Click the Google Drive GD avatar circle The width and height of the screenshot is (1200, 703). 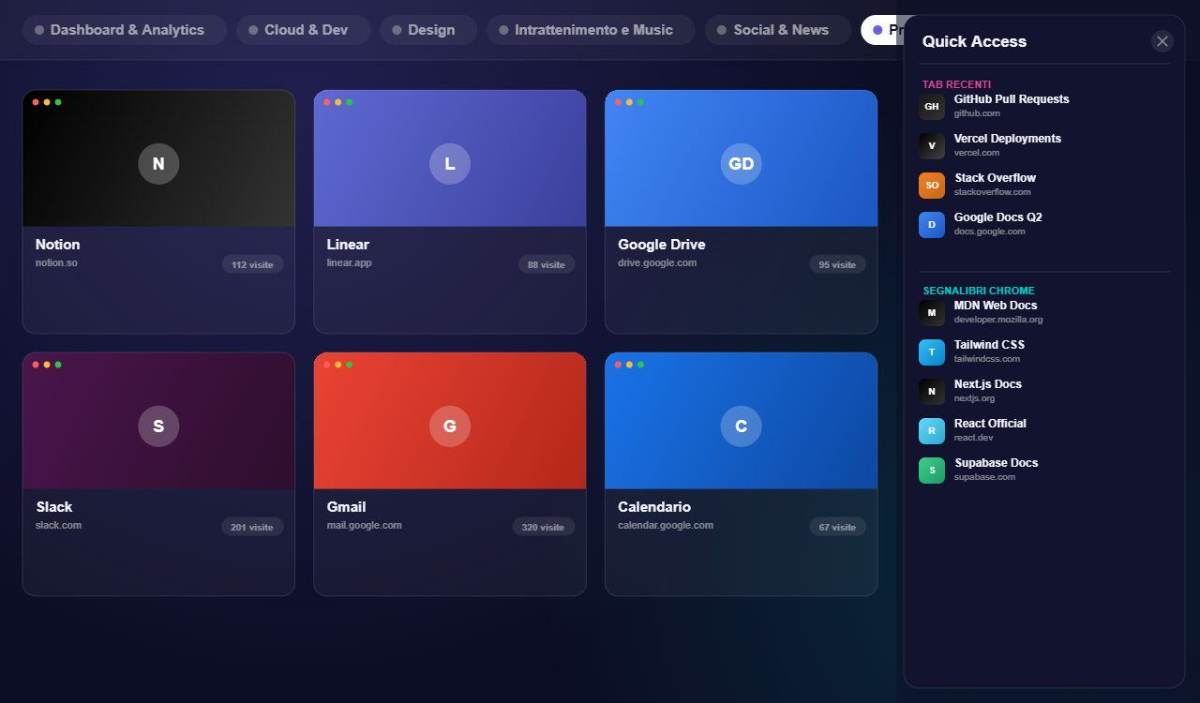coord(741,164)
